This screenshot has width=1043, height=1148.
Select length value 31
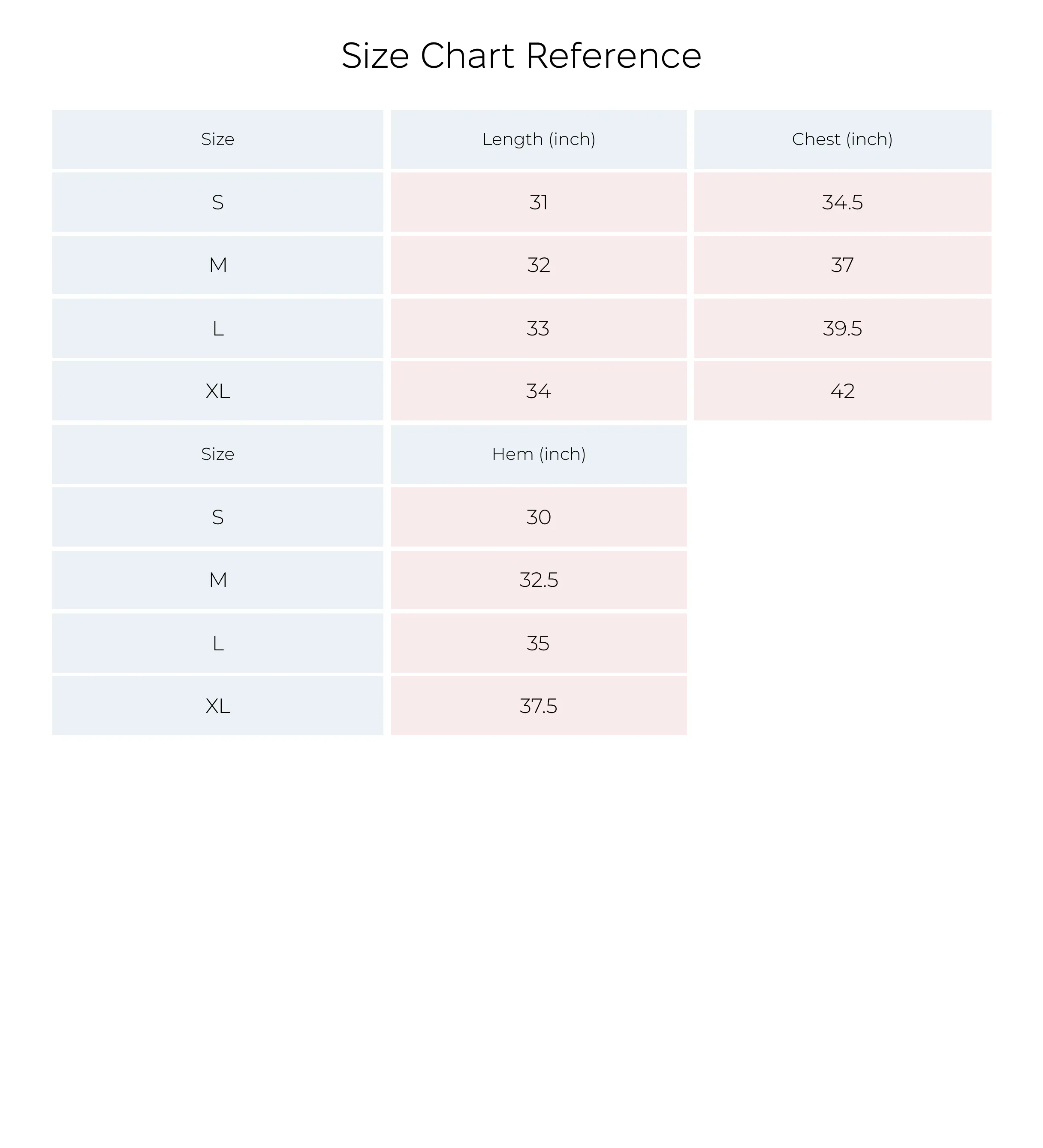[539, 202]
